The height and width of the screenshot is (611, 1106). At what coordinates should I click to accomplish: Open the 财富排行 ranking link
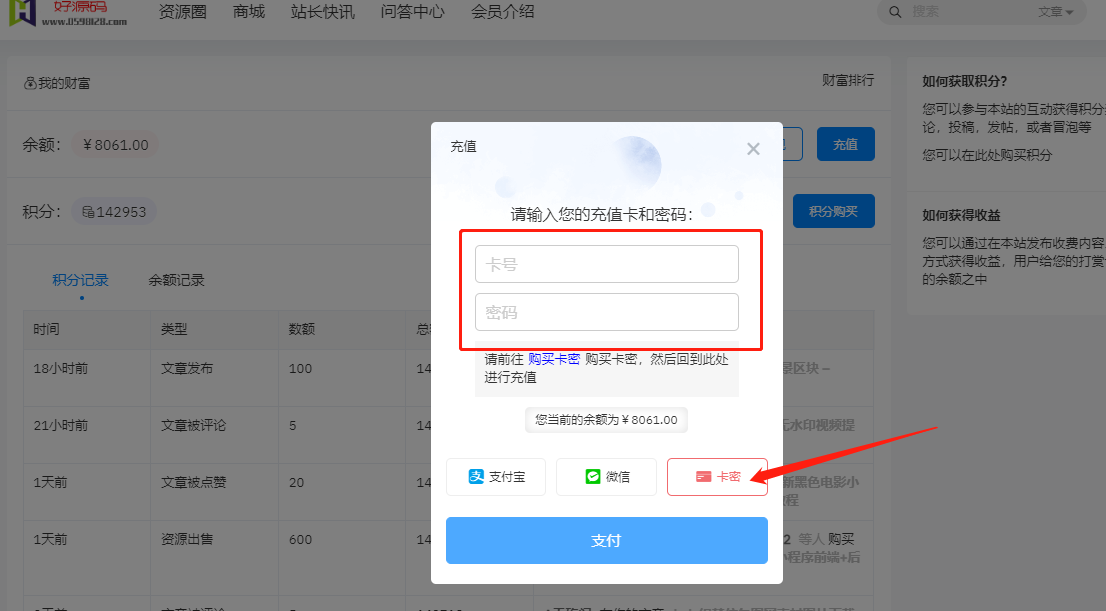coord(848,80)
